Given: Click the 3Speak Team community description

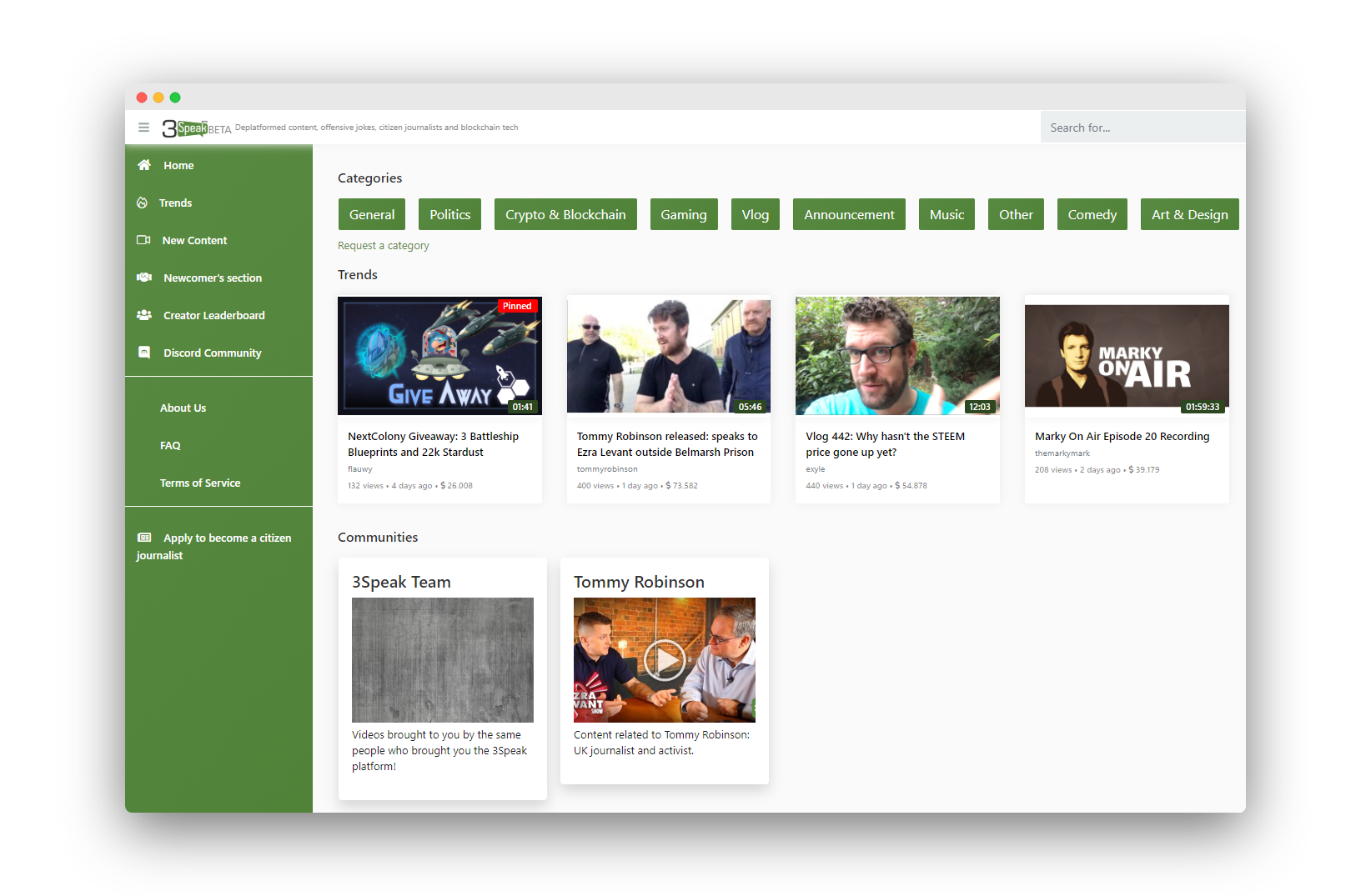Looking at the screenshot, I should pyautogui.click(x=439, y=751).
